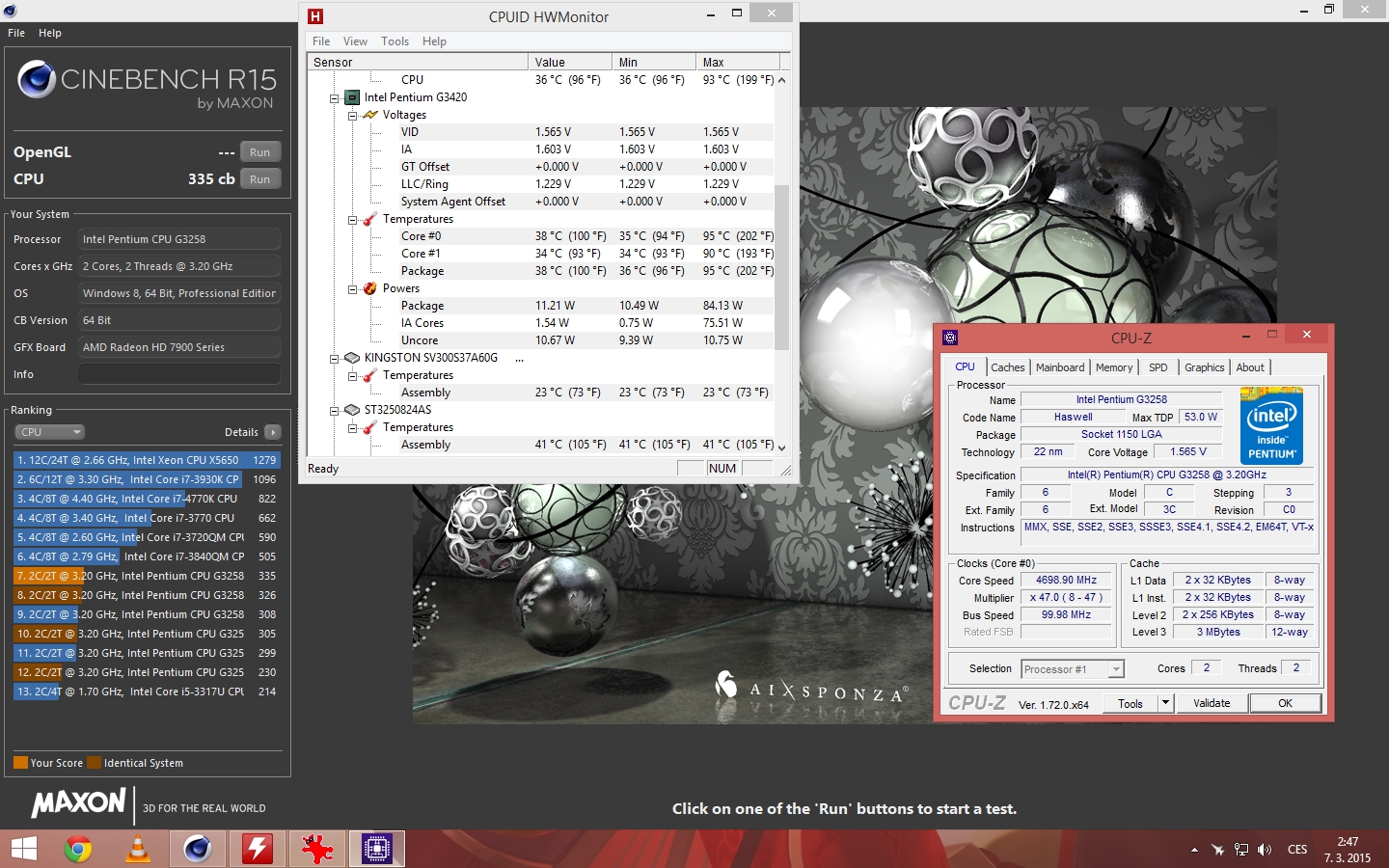The image size is (1389, 868).
Task: Click the Info input field in Cinebench
Action: pos(179,374)
